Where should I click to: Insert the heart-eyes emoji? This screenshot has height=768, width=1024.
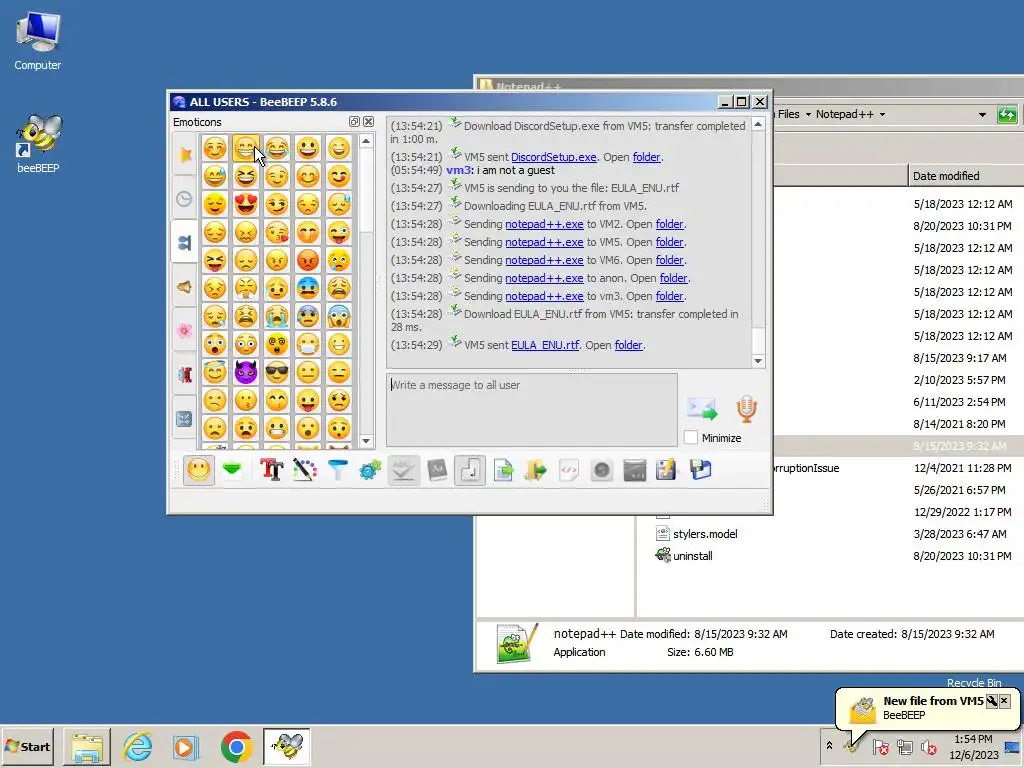tap(246, 204)
